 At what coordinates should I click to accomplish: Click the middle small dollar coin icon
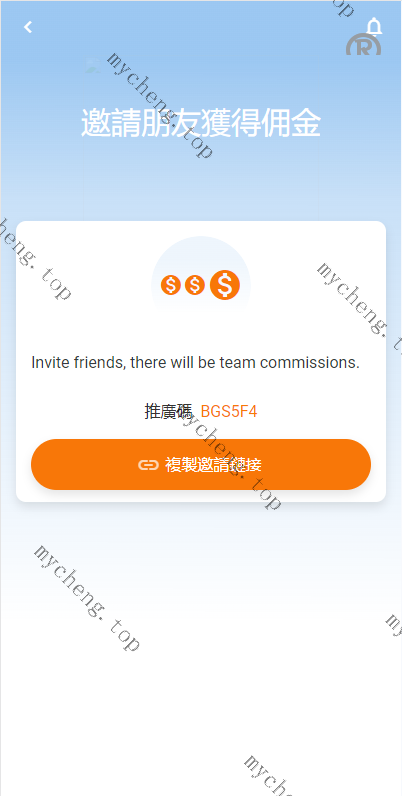(x=194, y=285)
